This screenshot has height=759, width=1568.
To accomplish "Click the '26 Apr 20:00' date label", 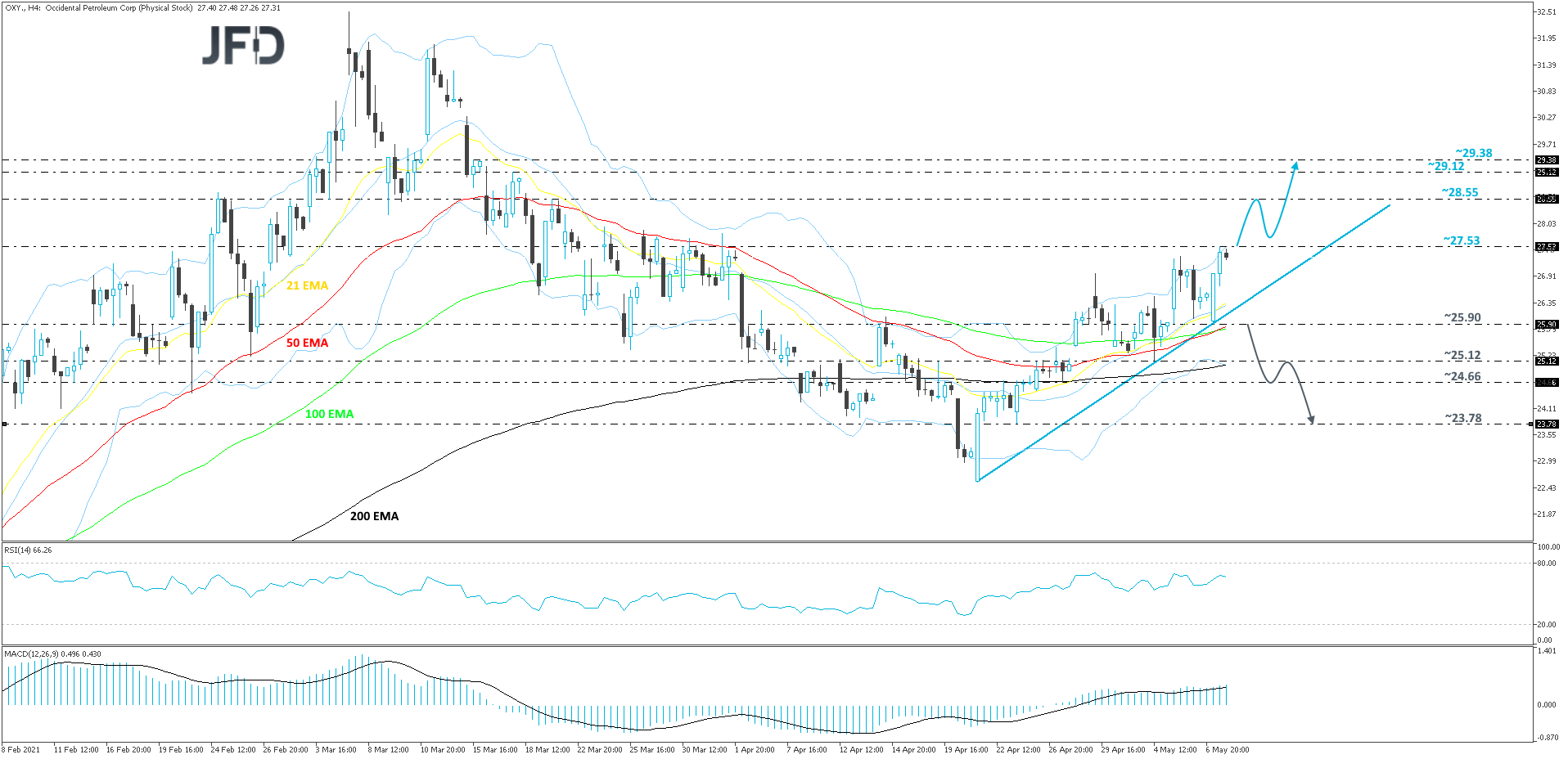I will [1071, 749].
